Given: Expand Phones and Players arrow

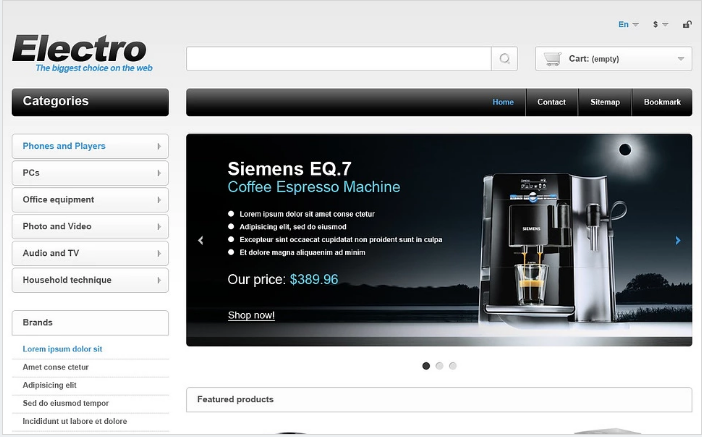Looking at the screenshot, I should pyautogui.click(x=159, y=146).
